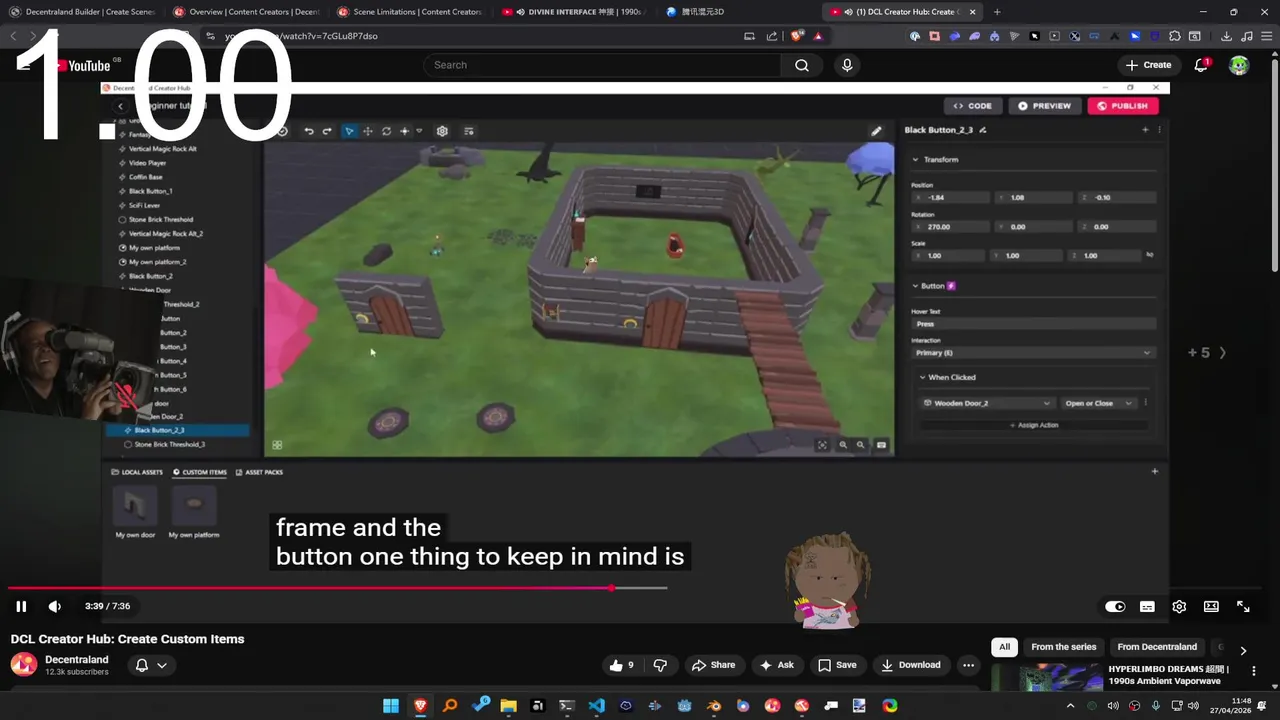Click the Ask button
Screen dimensions: 1280x720
776,665
